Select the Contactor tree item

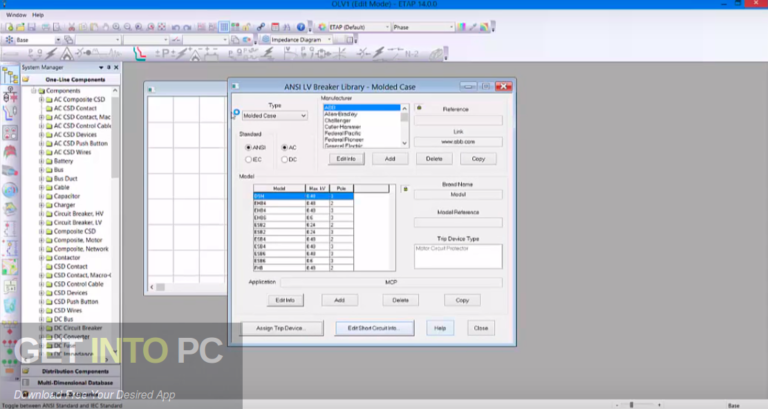pyautogui.click(x=67, y=258)
